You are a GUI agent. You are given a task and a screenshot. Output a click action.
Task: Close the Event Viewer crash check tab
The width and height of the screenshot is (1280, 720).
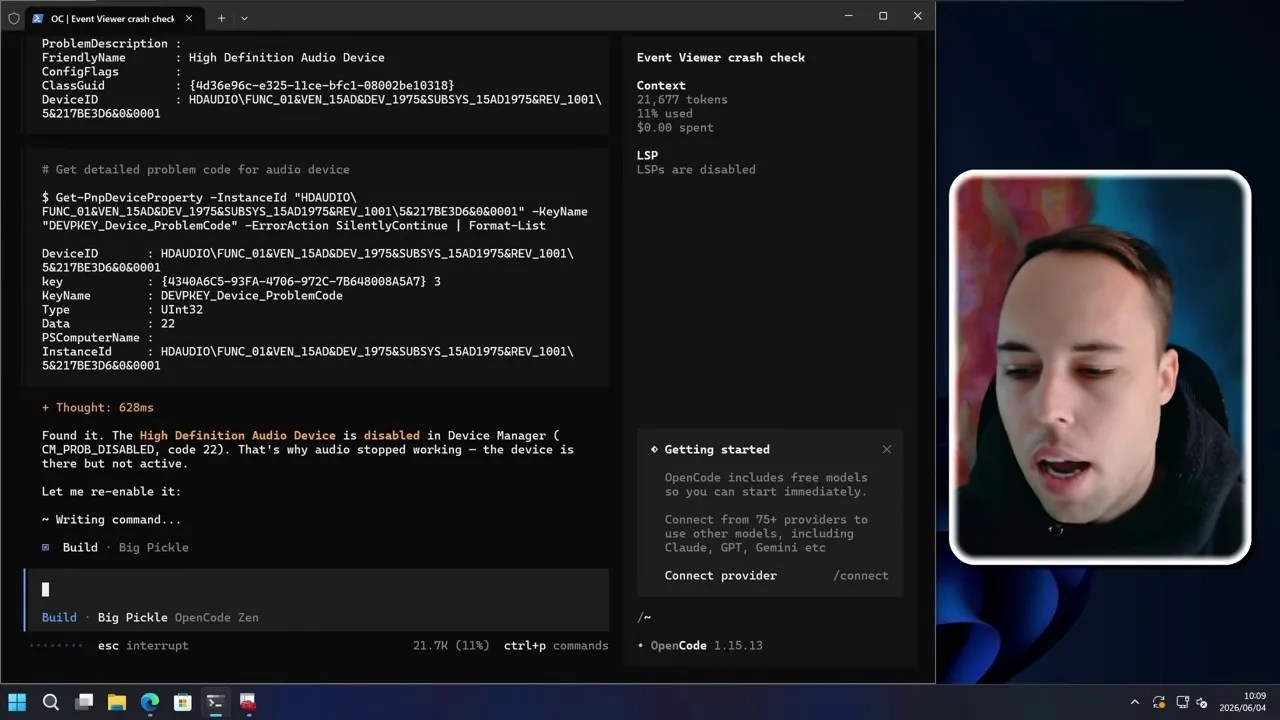(x=188, y=18)
